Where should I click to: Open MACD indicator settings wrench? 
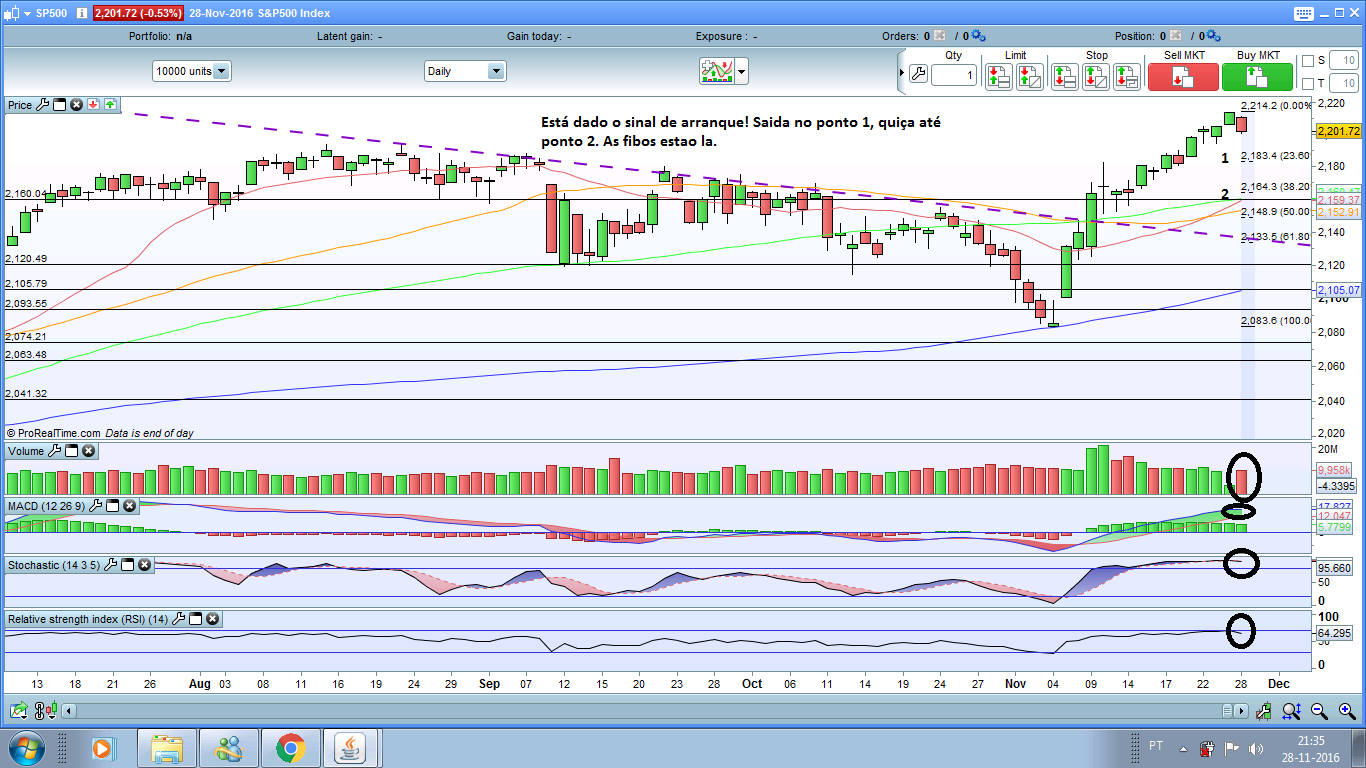(x=95, y=506)
